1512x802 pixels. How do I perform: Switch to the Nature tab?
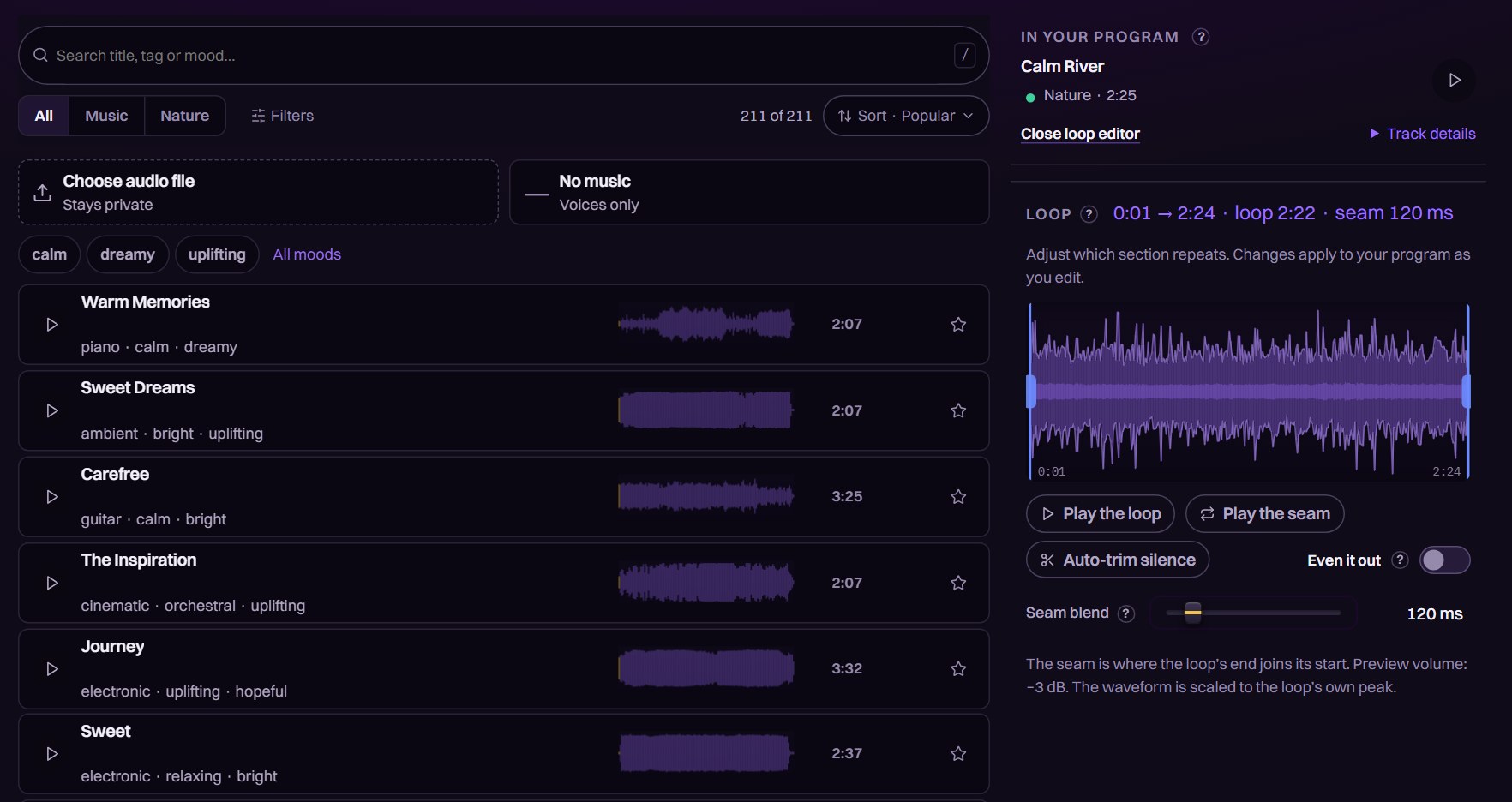[184, 116]
